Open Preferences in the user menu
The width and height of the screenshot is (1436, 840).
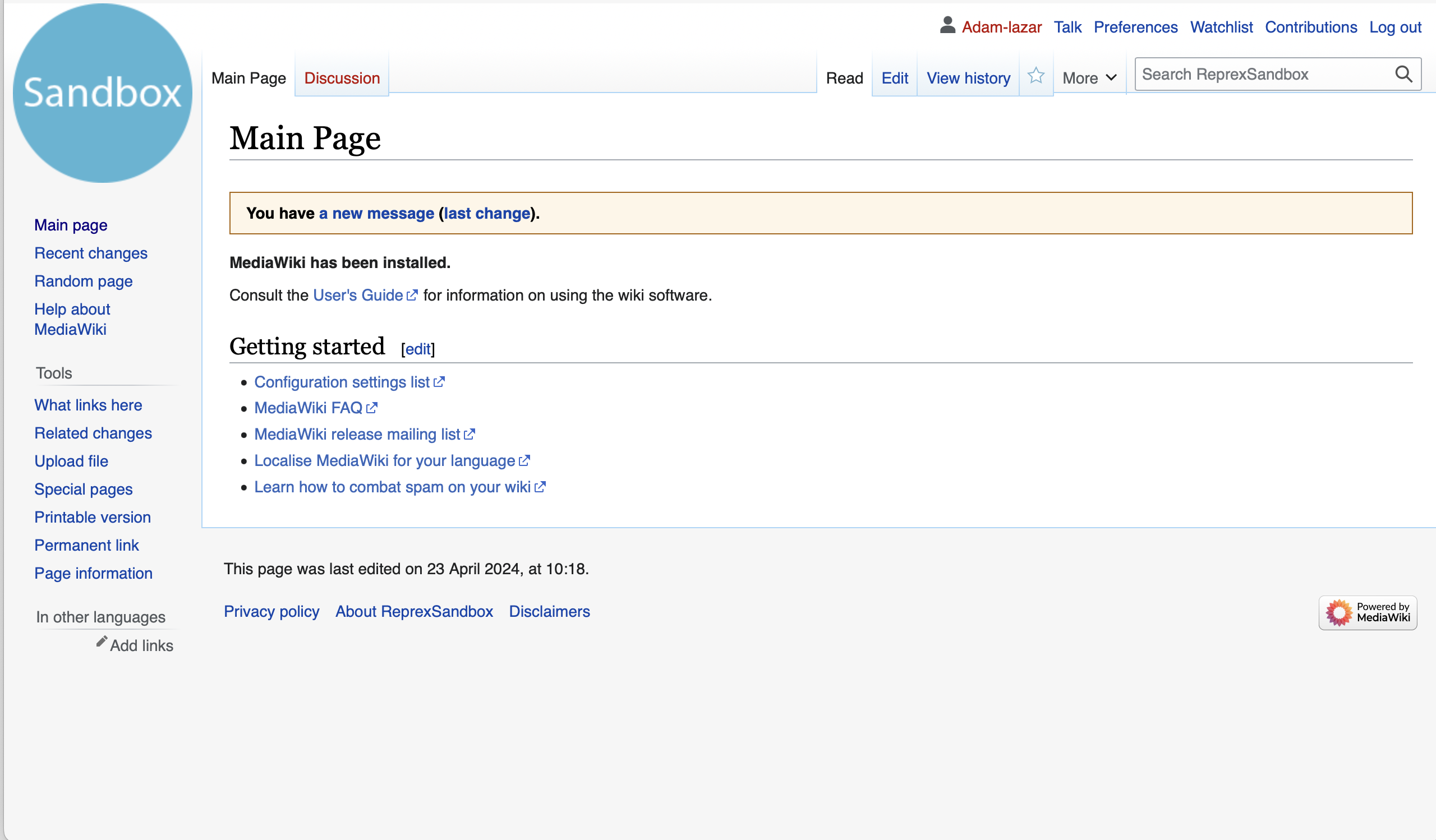(x=1135, y=27)
